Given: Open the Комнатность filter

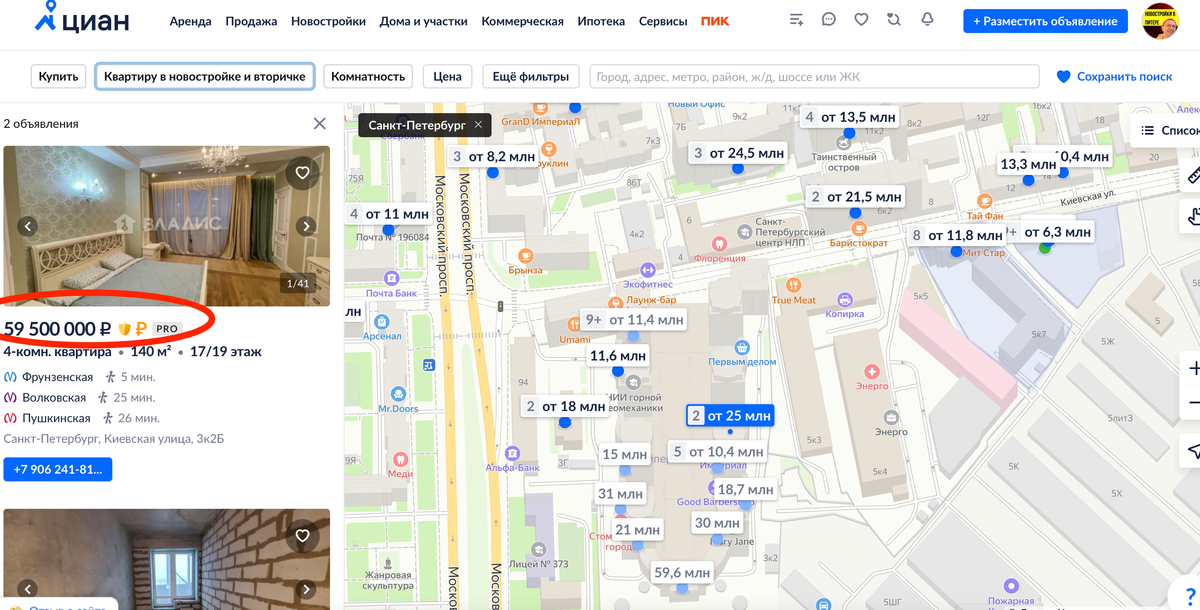Looking at the screenshot, I should [368, 76].
